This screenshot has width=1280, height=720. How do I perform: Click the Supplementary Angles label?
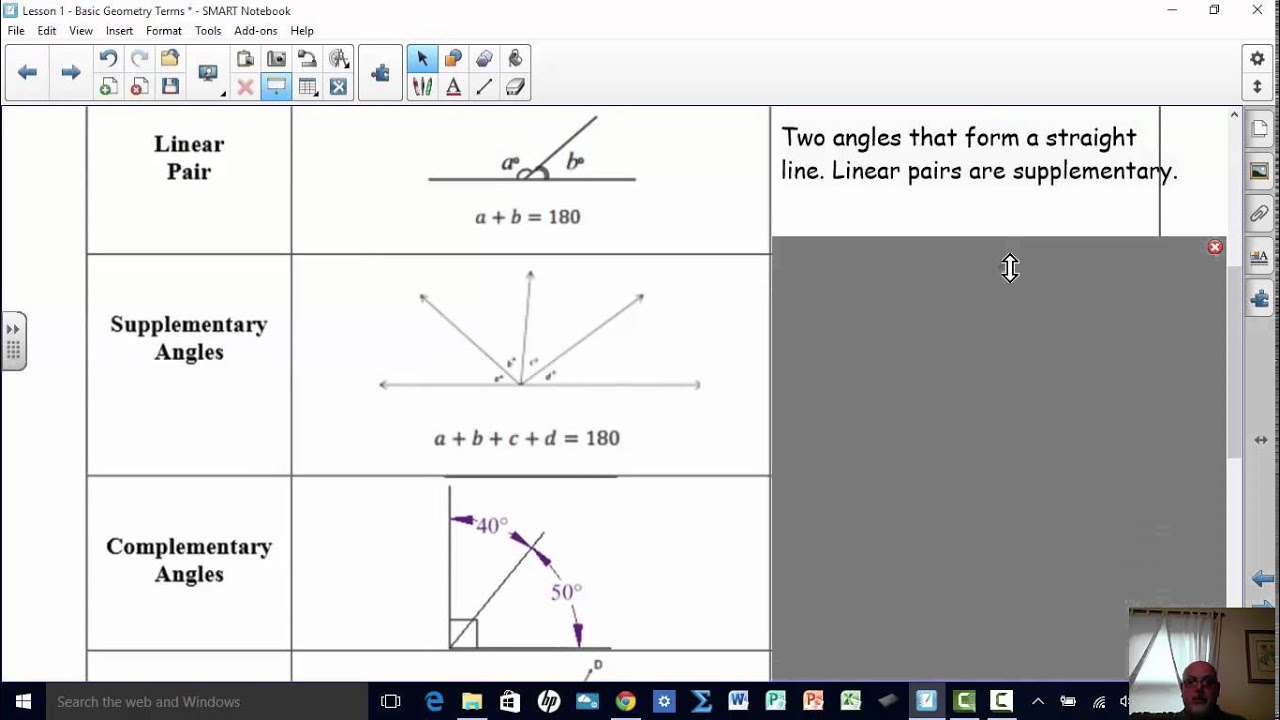click(x=189, y=338)
